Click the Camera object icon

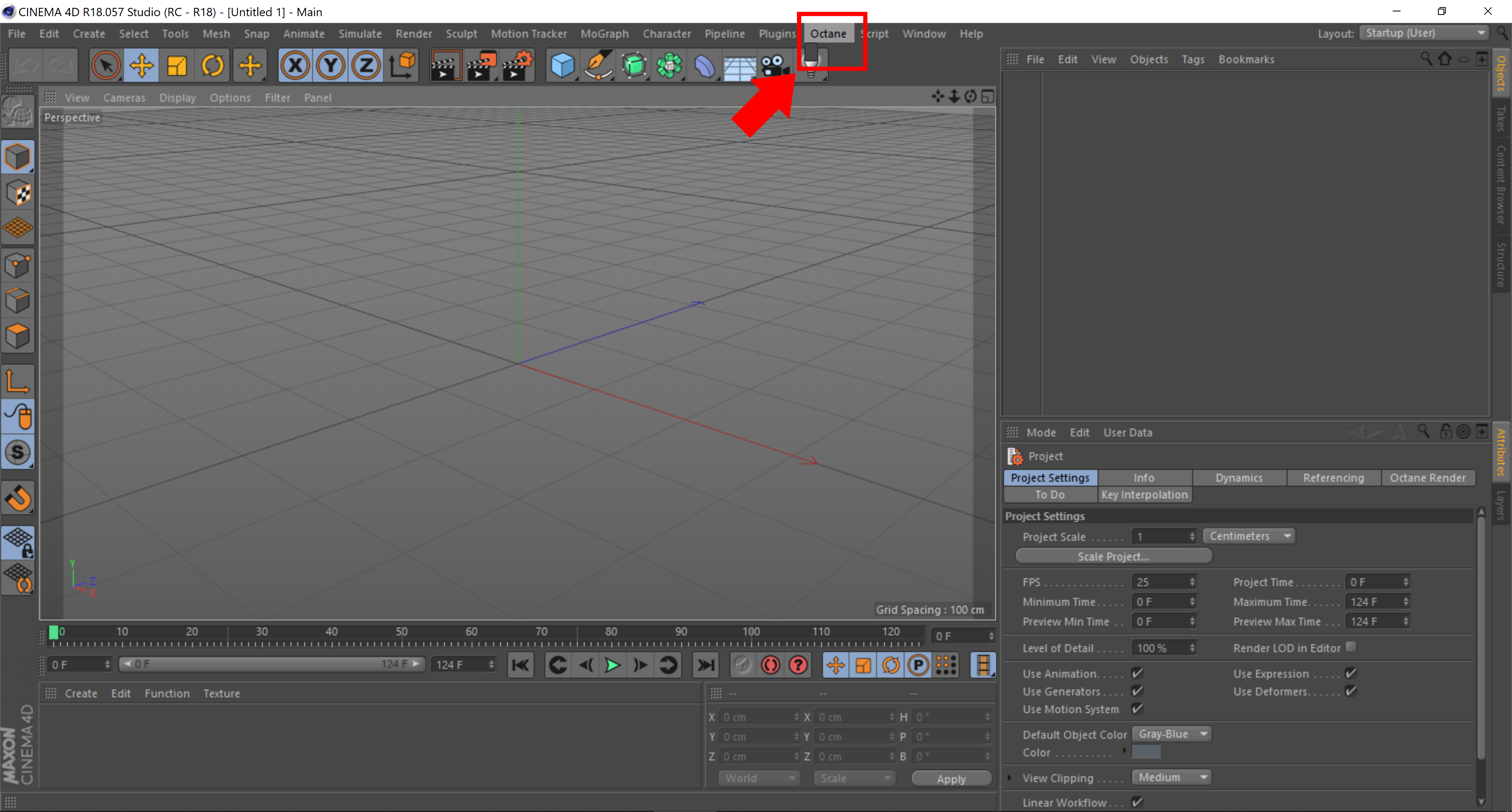coord(774,65)
